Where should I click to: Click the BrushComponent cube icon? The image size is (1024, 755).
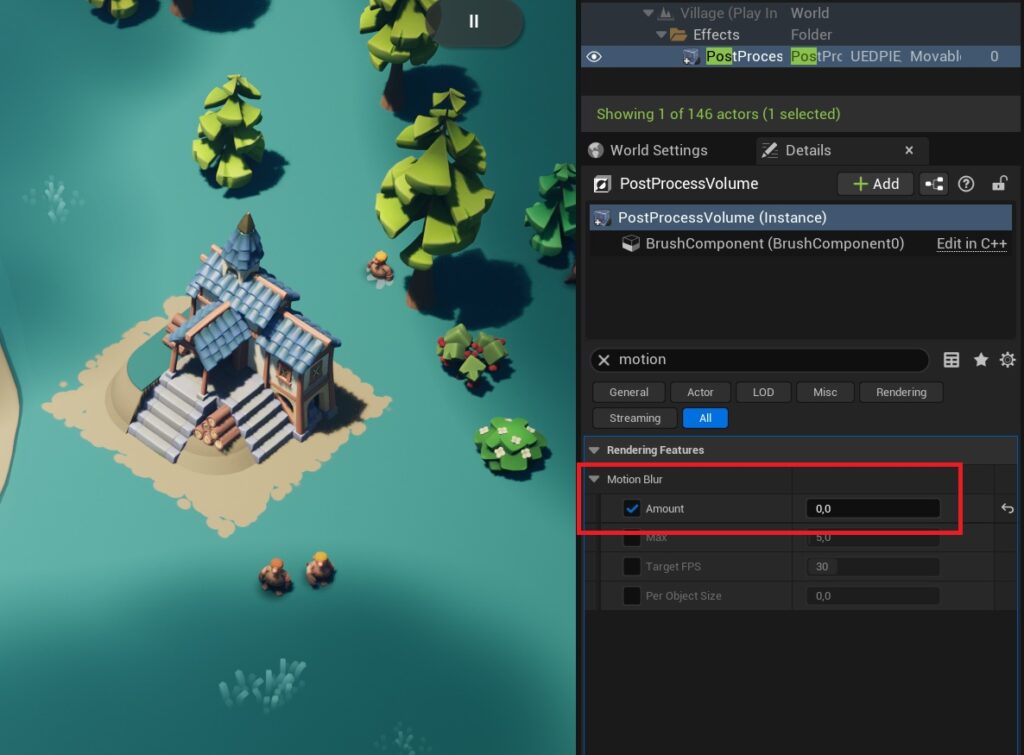[x=631, y=244]
